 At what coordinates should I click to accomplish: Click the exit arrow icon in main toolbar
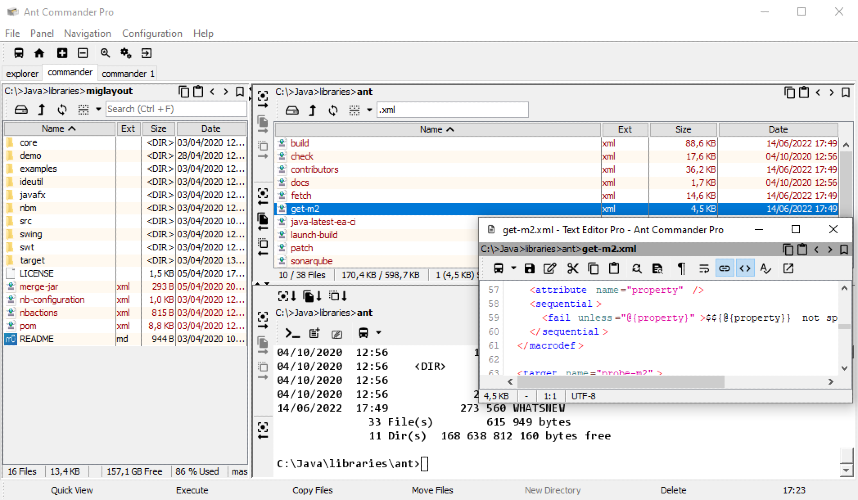146,53
